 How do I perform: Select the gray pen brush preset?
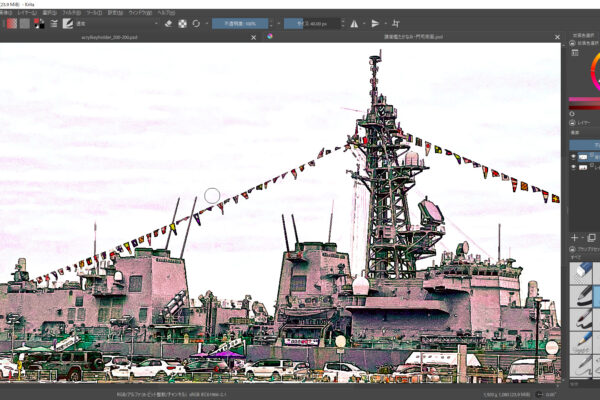581,365
